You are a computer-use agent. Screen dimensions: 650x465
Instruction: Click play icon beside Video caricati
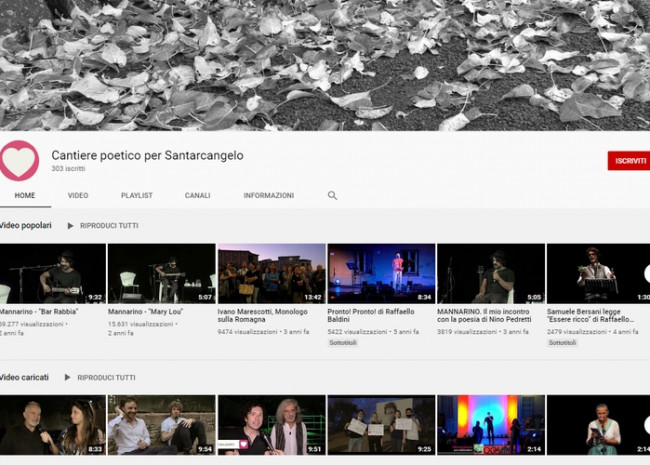click(67, 377)
